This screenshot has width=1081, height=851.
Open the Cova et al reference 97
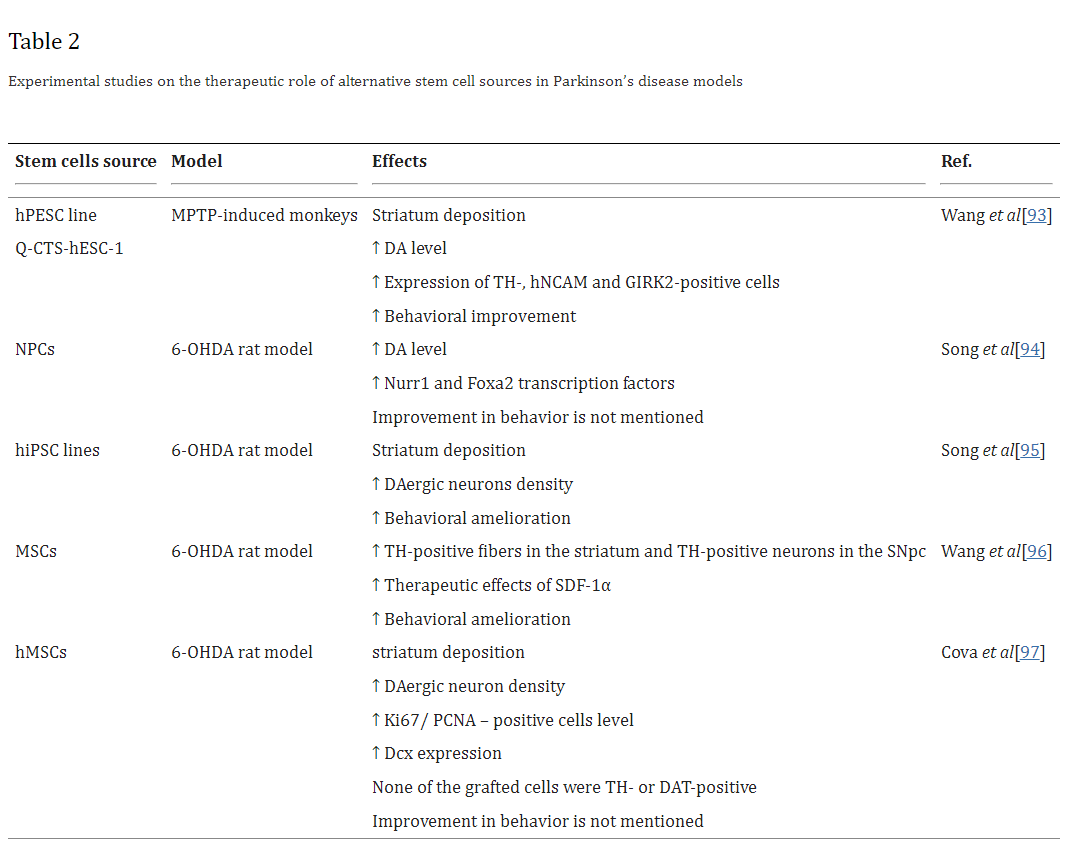1030,652
